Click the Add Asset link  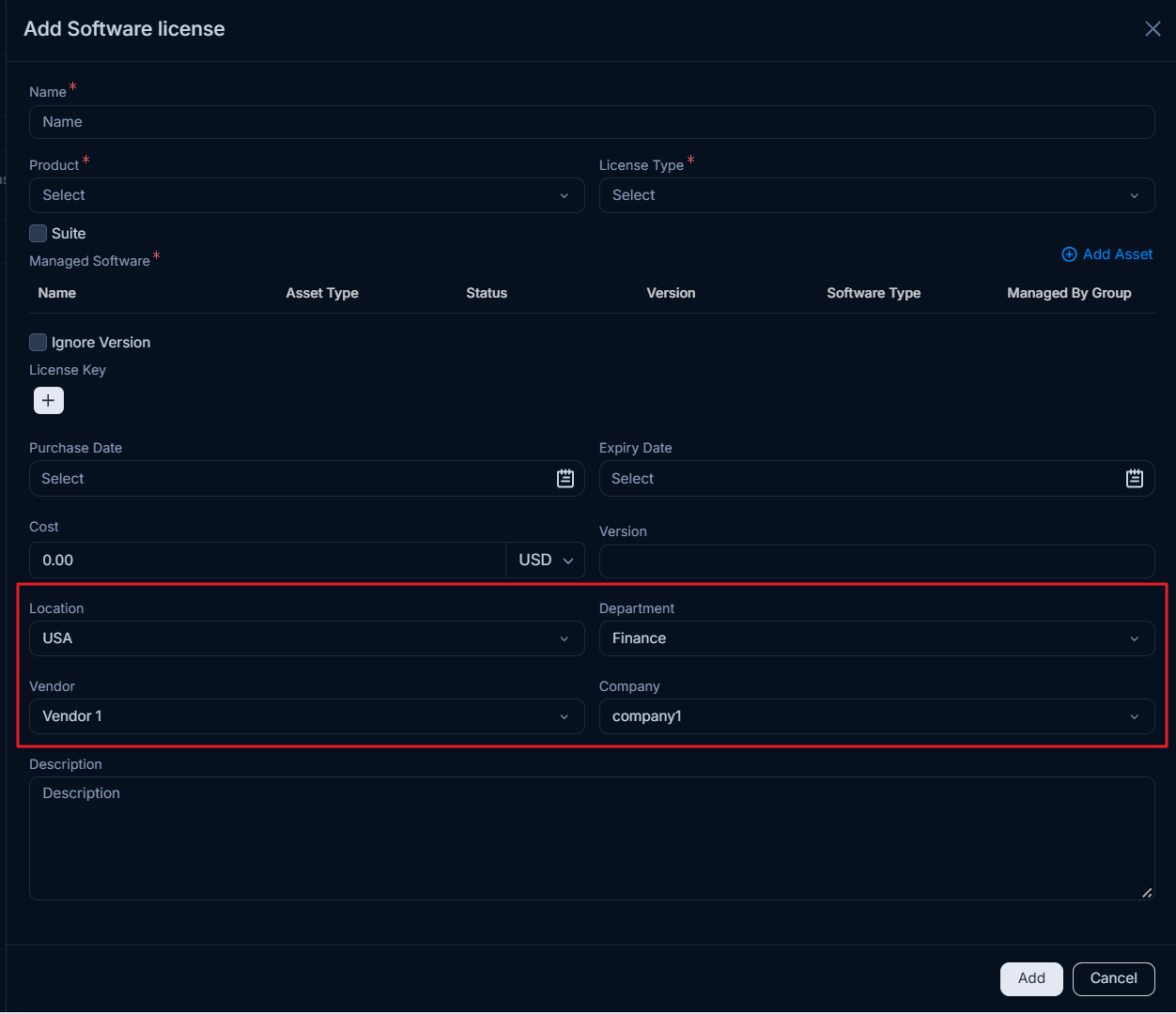(x=1107, y=254)
